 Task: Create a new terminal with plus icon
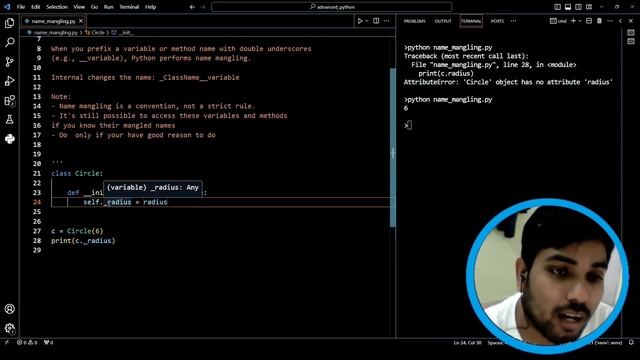pyautogui.click(x=573, y=21)
